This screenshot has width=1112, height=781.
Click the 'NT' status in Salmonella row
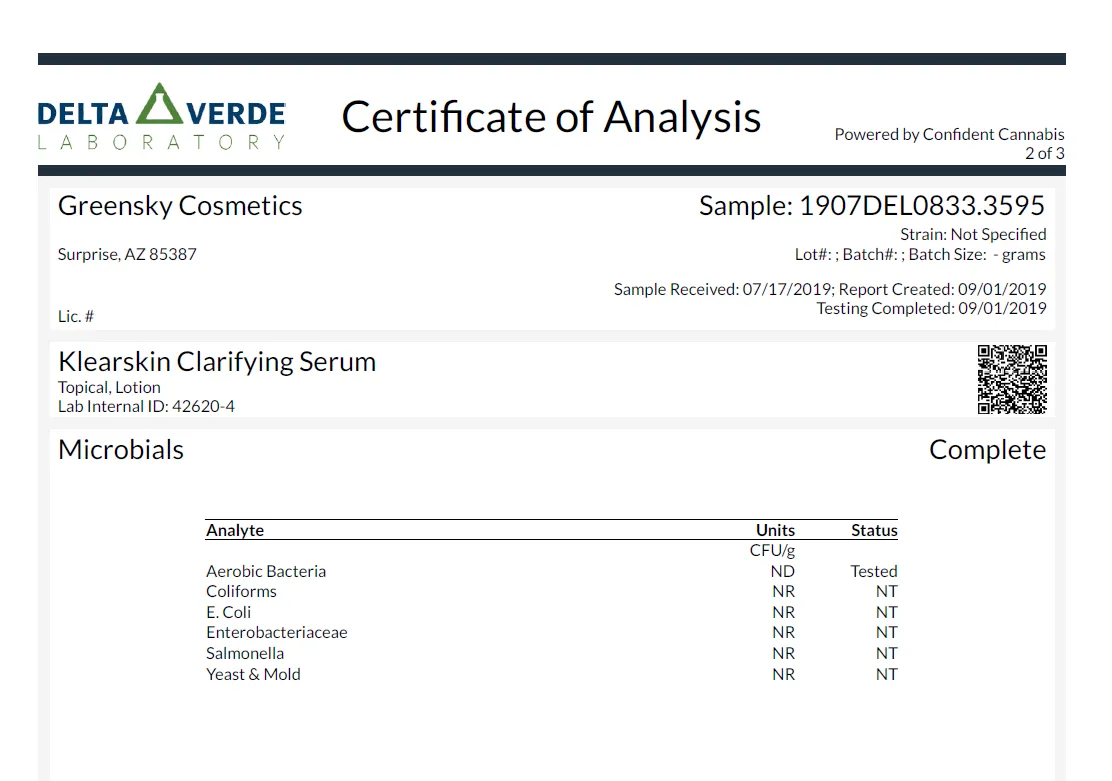point(886,653)
